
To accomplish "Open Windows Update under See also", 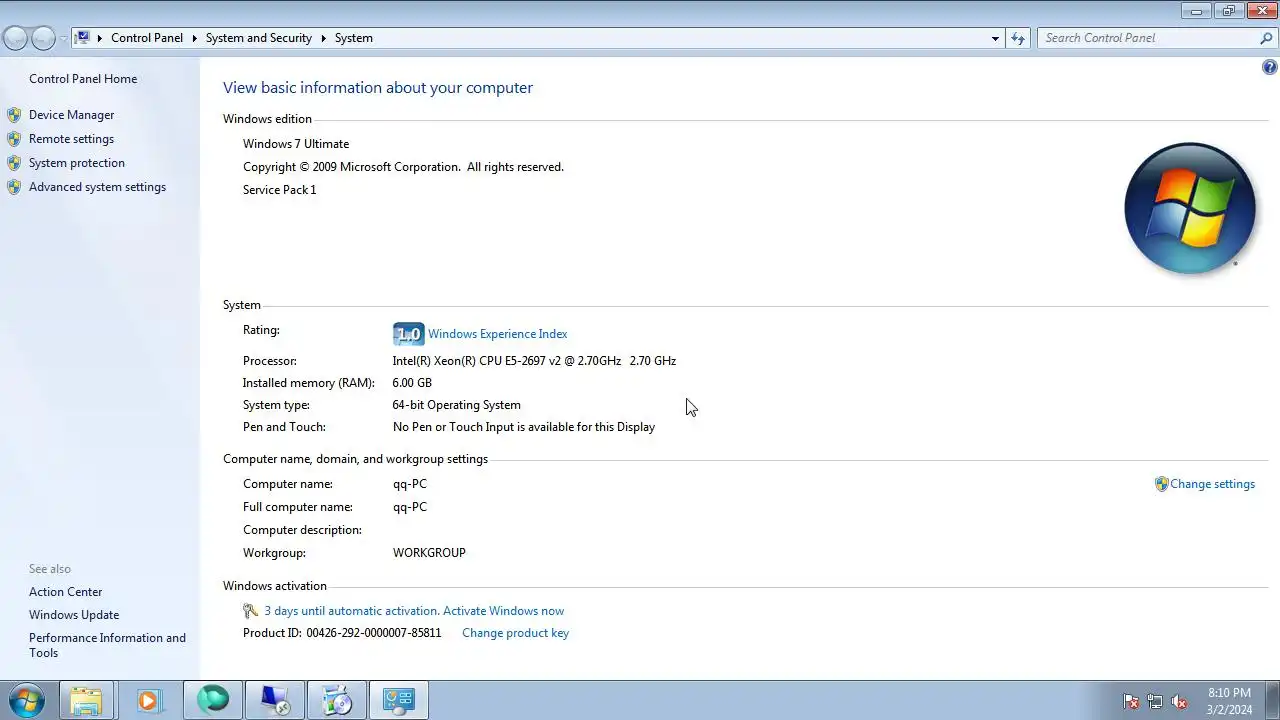I will [74, 615].
